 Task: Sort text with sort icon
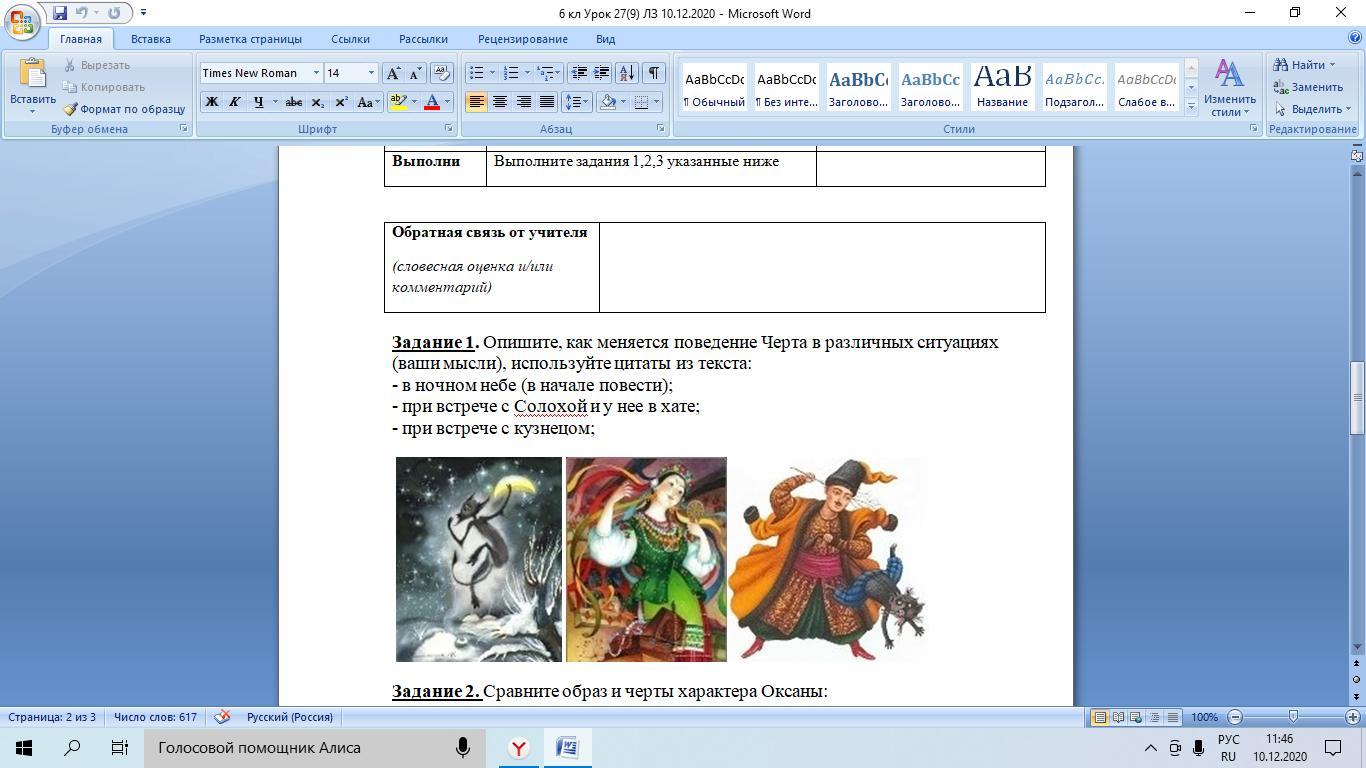click(627, 73)
